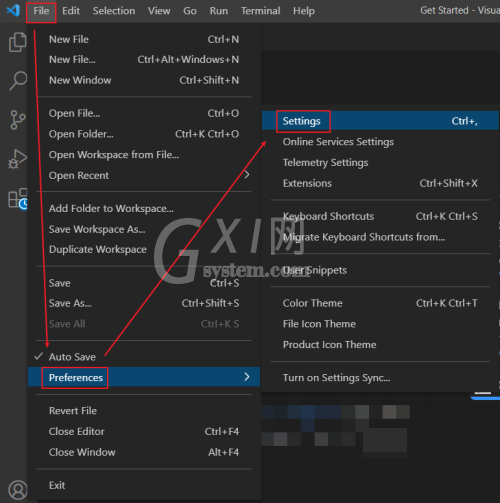Open the Explorer view in activity bar
Screen dimensions: 500x503
[x=17, y=42]
